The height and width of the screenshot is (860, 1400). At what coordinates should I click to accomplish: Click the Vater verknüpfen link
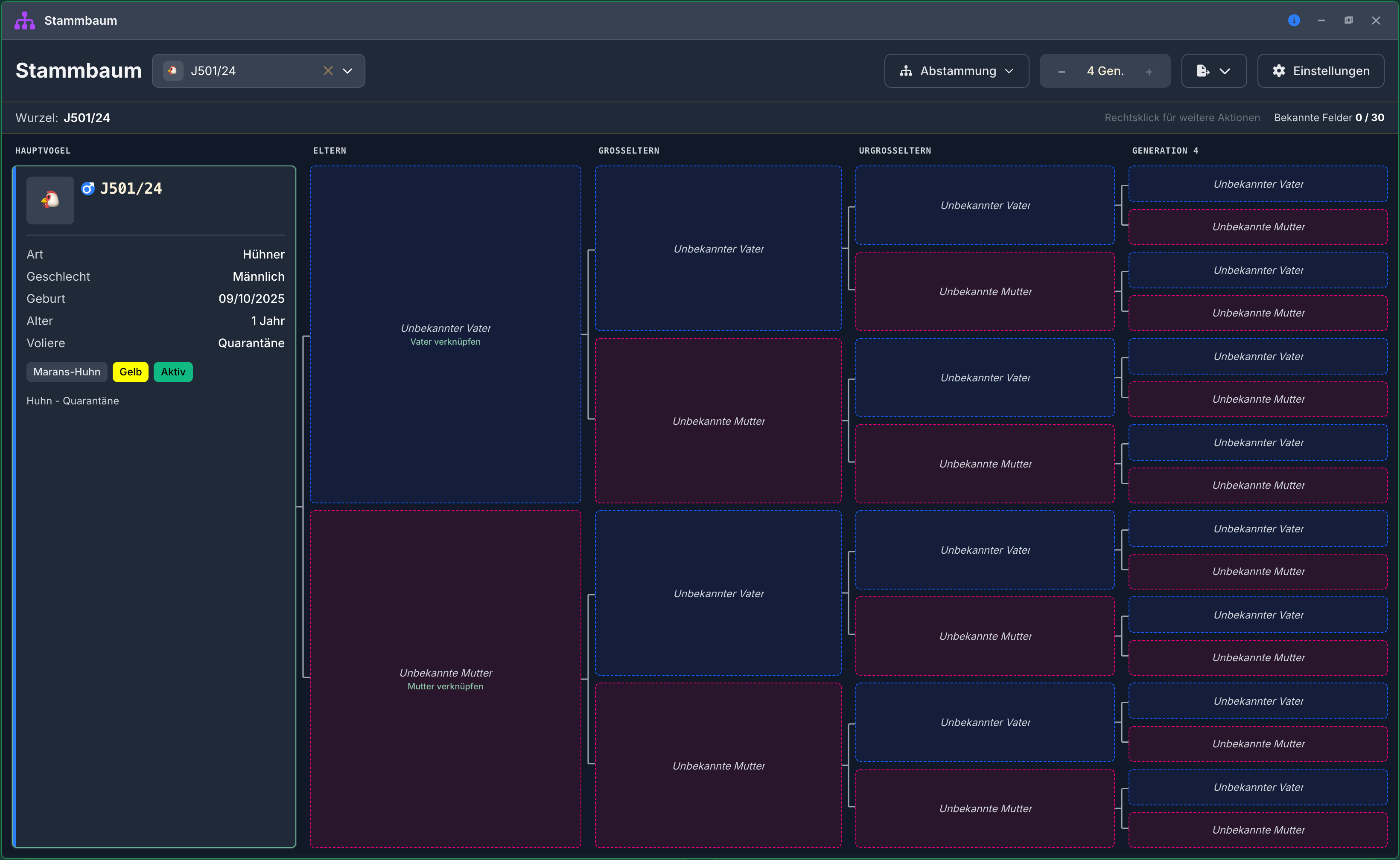click(x=445, y=342)
